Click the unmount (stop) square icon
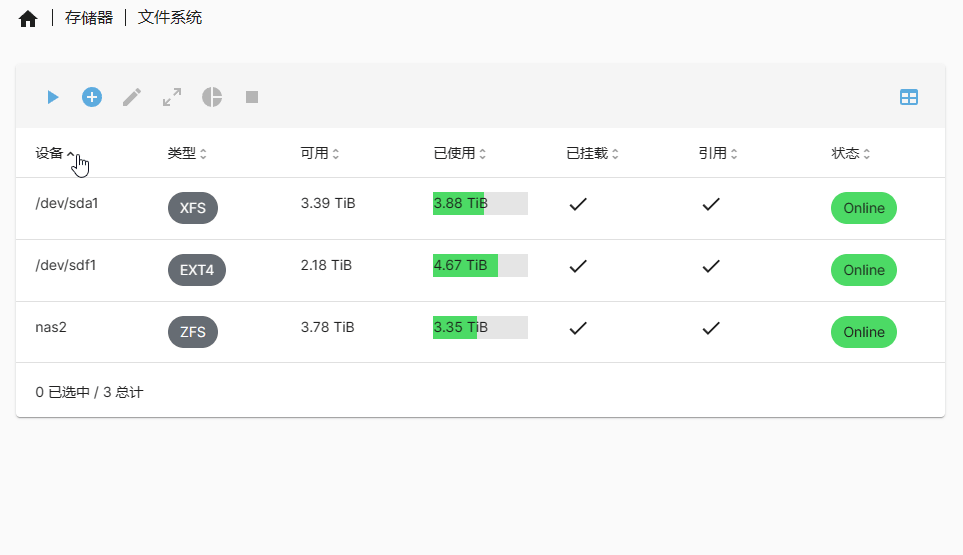The image size is (963, 555). pyautogui.click(x=252, y=97)
